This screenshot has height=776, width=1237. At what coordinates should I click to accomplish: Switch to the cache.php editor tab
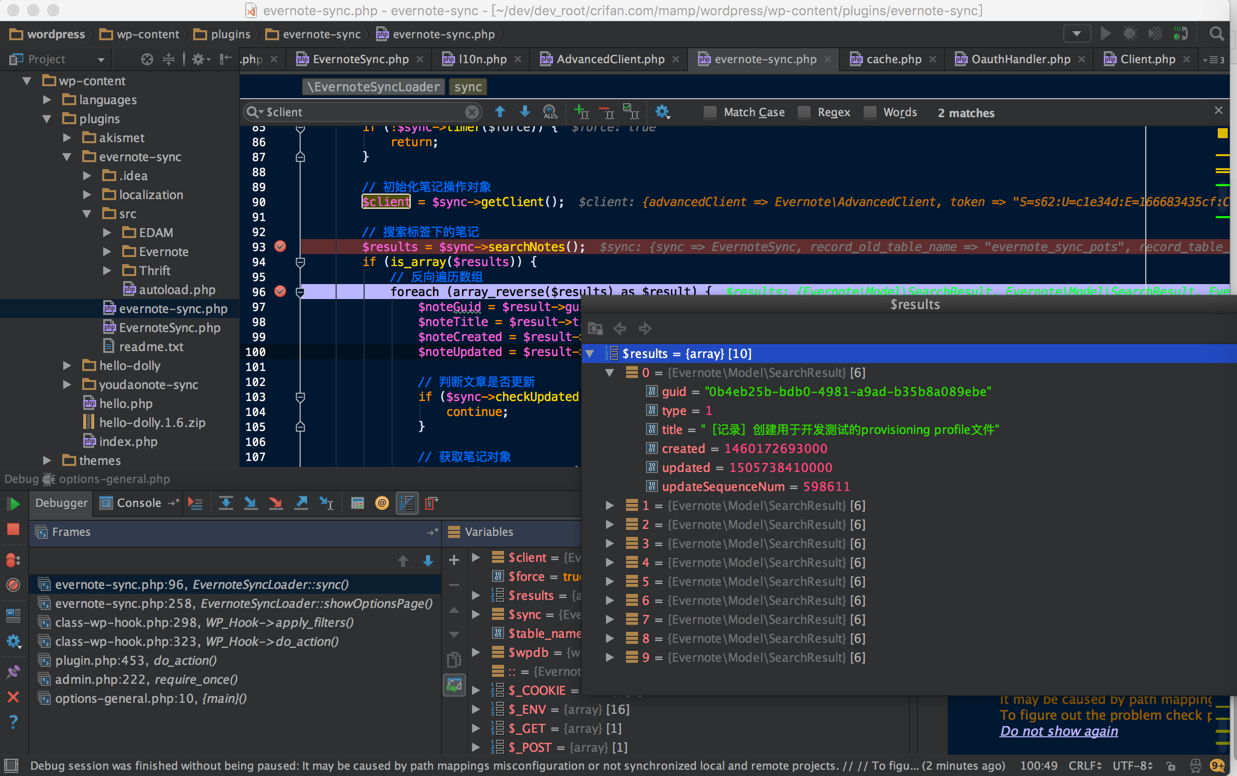coord(893,59)
